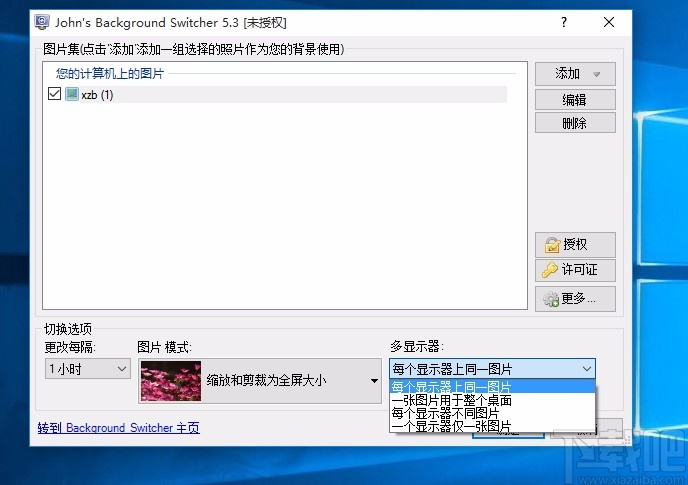The height and width of the screenshot is (485, 688).
Task: Select 每个显示器上同一图片 in the list
Action: point(492,387)
